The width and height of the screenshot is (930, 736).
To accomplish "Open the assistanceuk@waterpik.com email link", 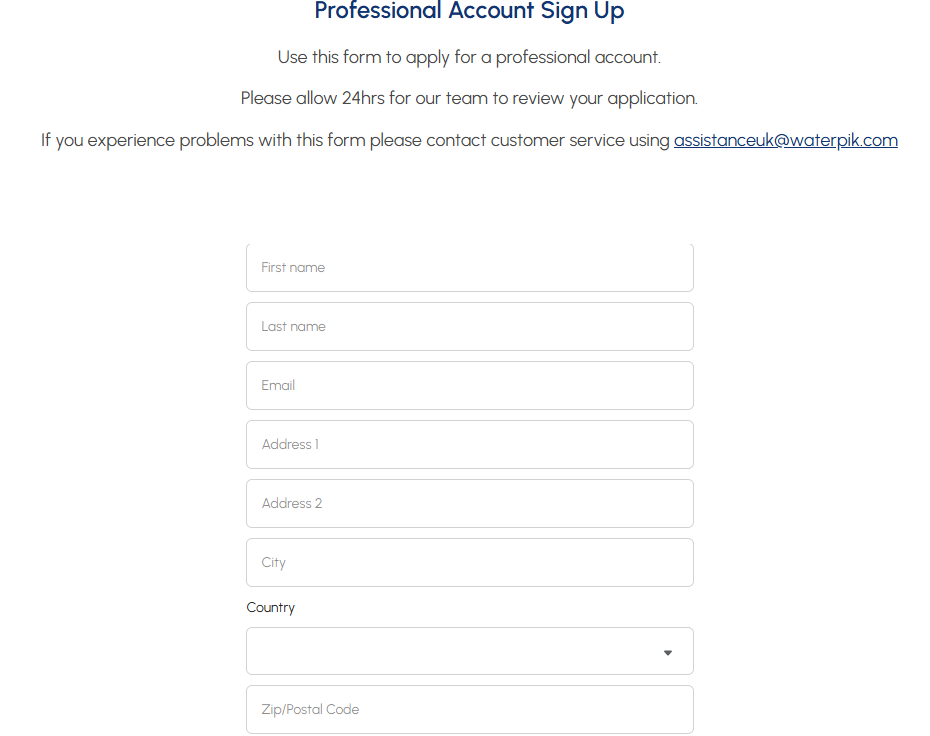I will click(785, 140).
